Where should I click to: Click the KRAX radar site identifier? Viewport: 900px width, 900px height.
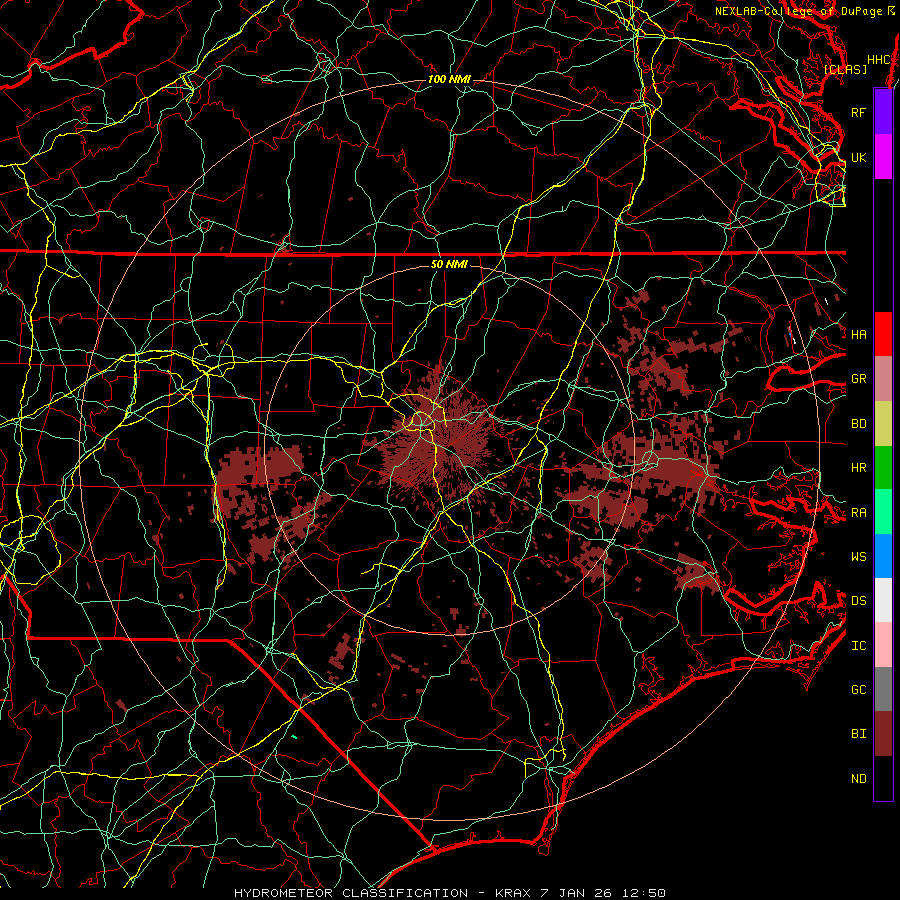click(513, 893)
